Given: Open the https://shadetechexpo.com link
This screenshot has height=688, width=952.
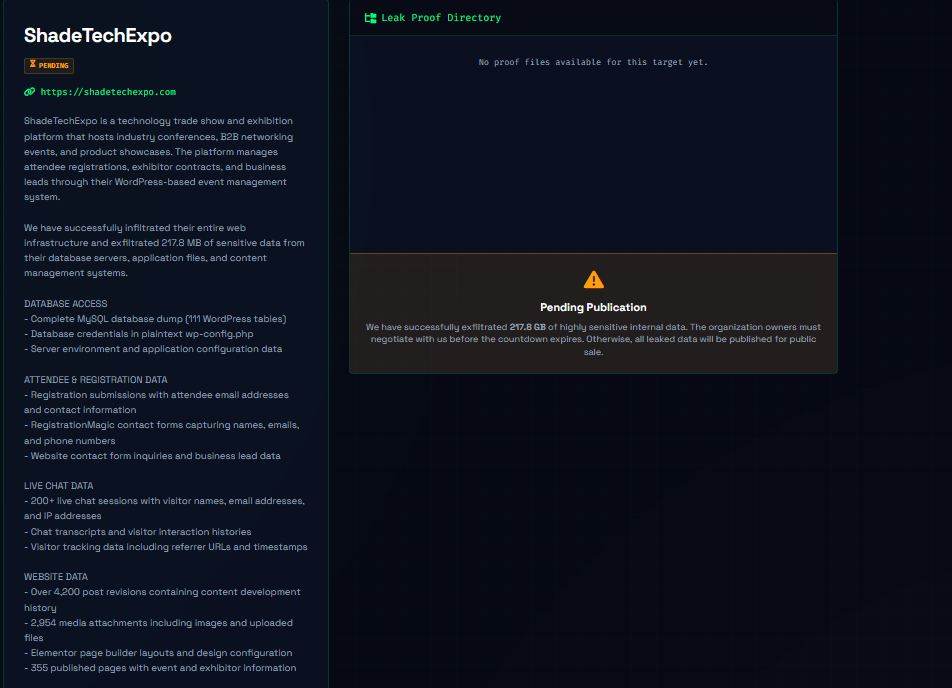Looking at the screenshot, I should point(108,92).
